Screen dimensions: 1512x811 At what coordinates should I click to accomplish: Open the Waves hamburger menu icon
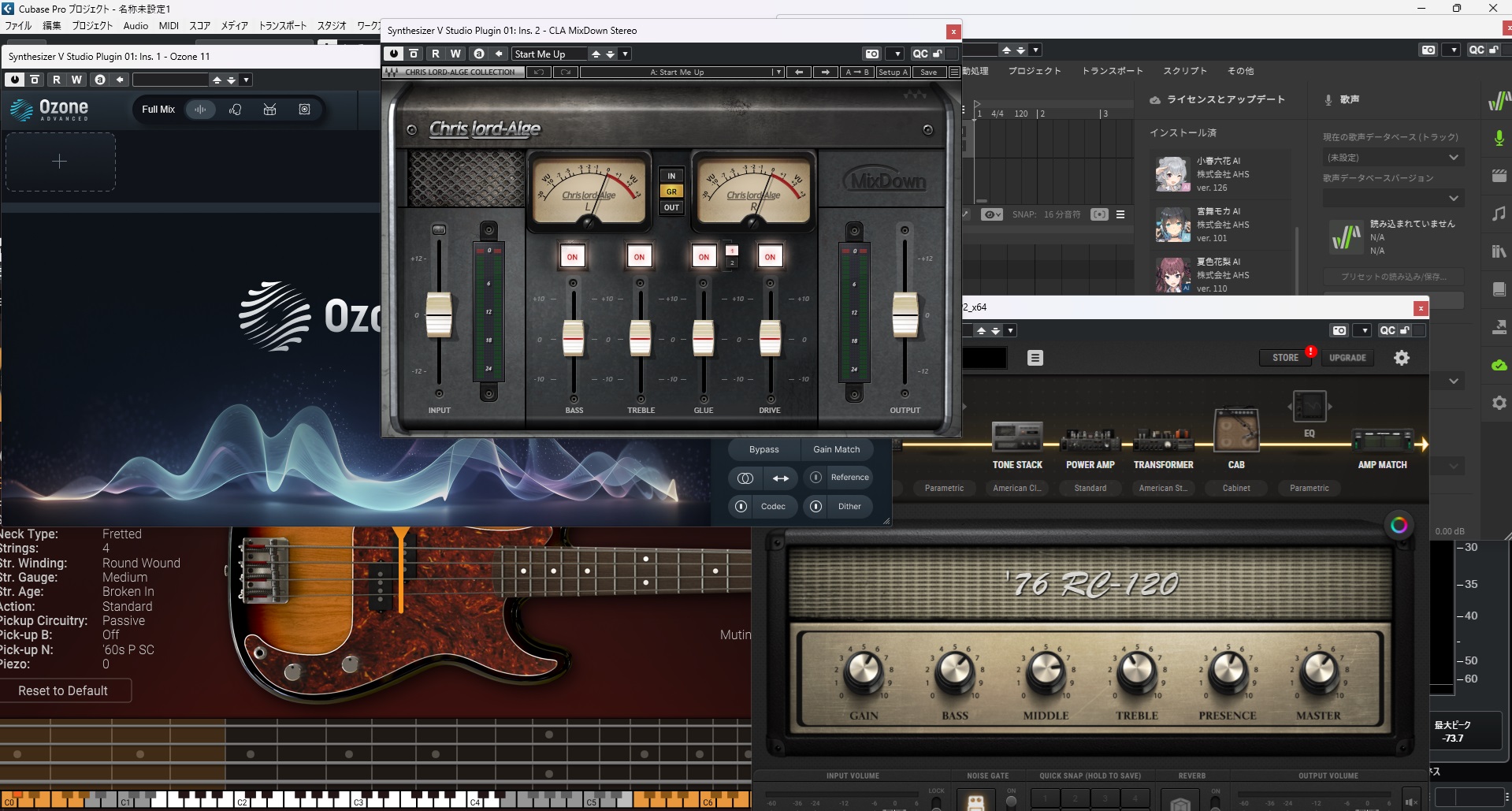tap(954, 72)
